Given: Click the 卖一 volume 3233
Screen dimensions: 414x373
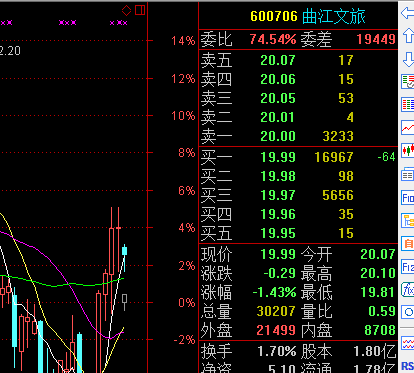Looking at the screenshot, I should 338,136.
